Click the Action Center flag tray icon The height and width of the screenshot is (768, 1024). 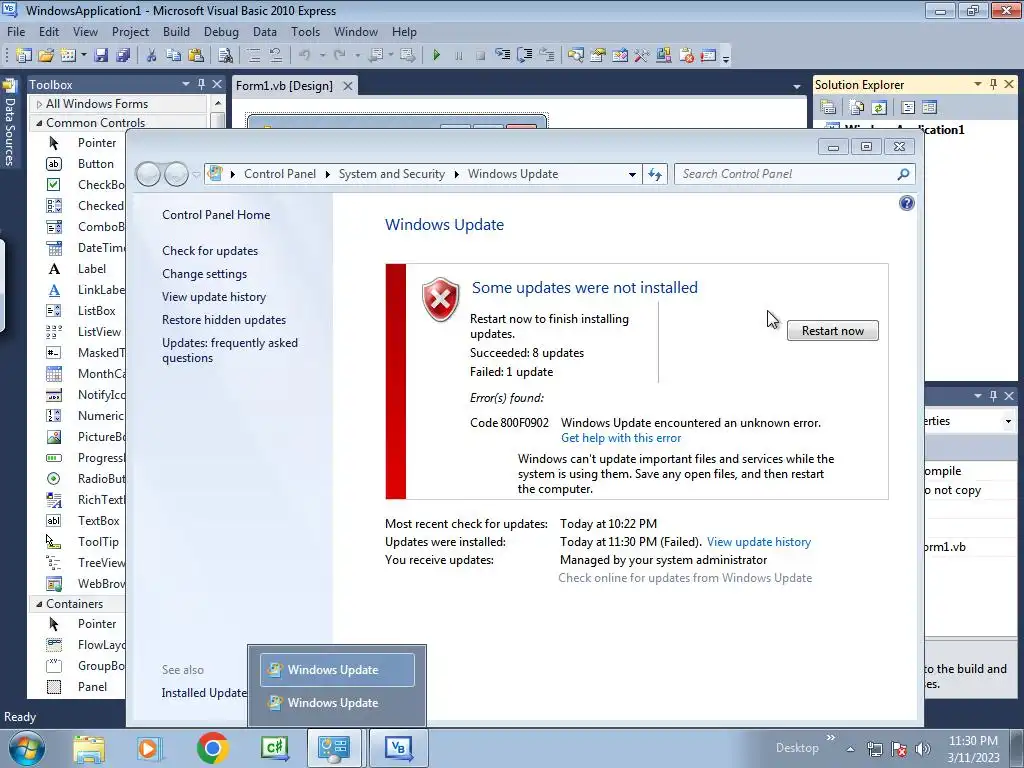[899, 749]
